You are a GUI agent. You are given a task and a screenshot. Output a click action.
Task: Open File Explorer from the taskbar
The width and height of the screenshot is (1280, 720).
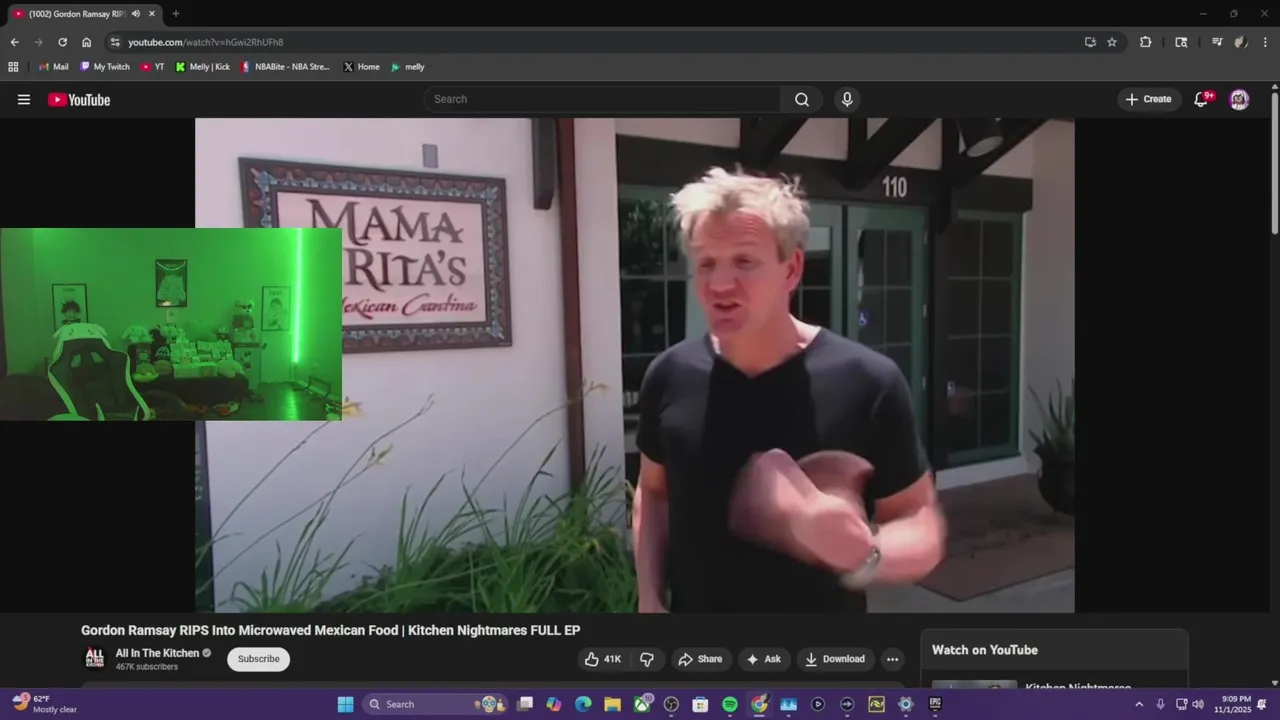612,704
